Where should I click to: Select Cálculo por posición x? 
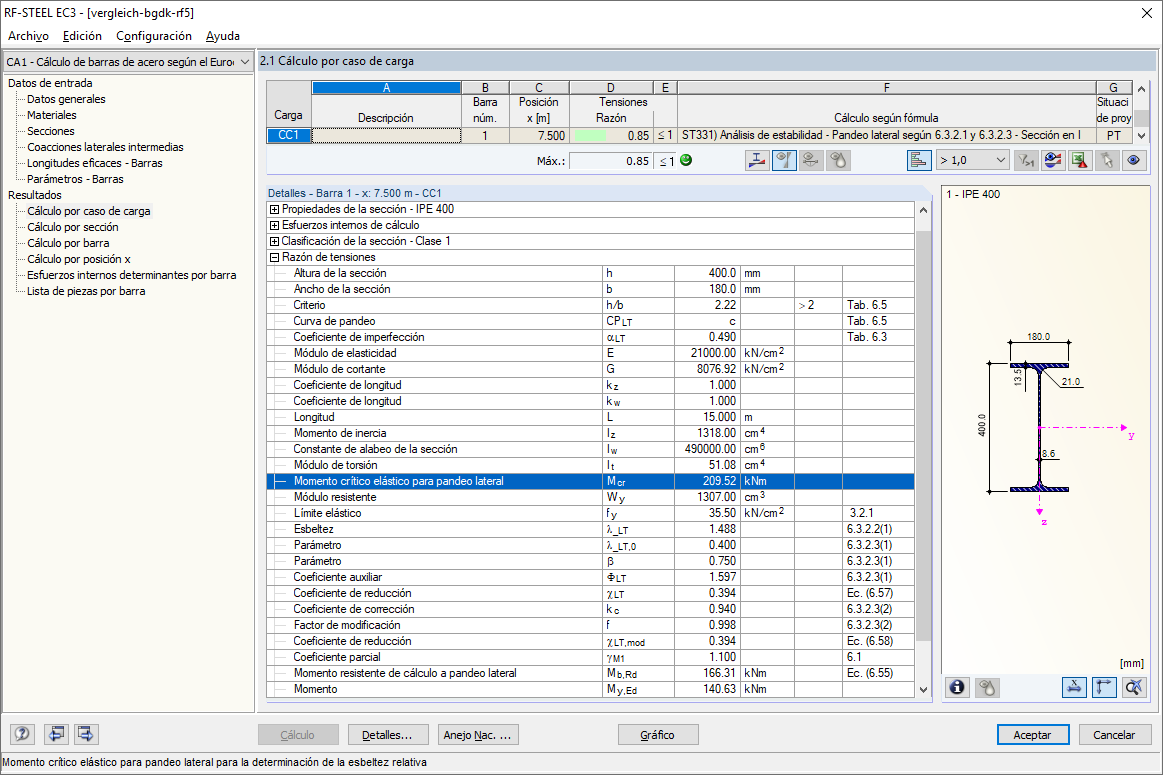(x=79, y=259)
